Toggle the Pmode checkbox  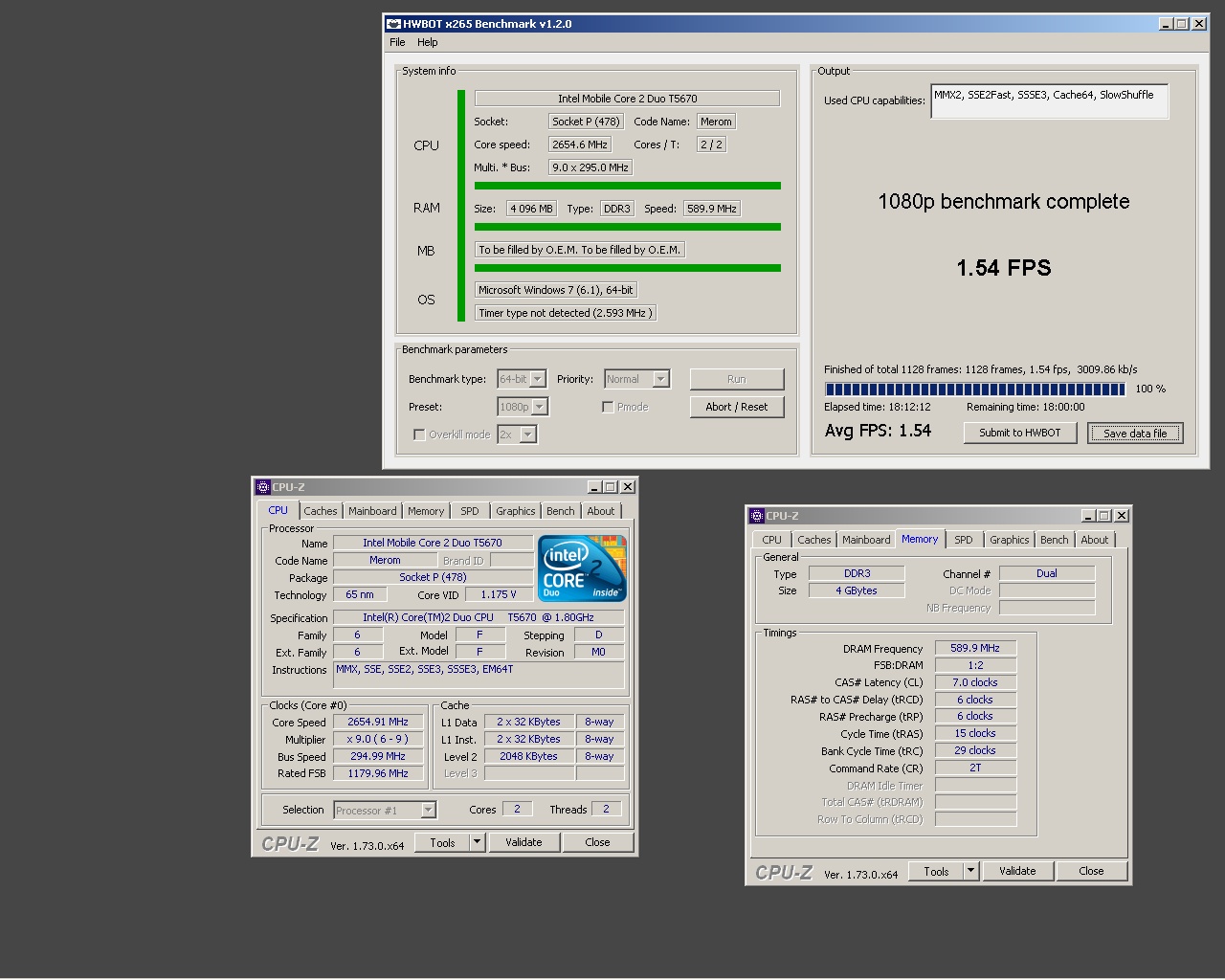(608, 407)
